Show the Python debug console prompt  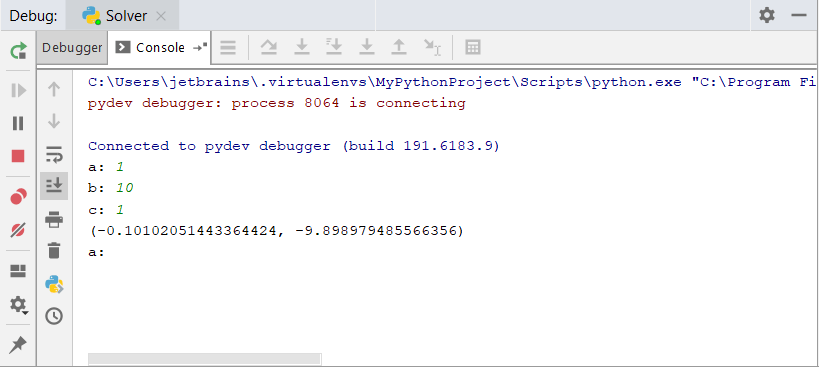coord(54,284)
